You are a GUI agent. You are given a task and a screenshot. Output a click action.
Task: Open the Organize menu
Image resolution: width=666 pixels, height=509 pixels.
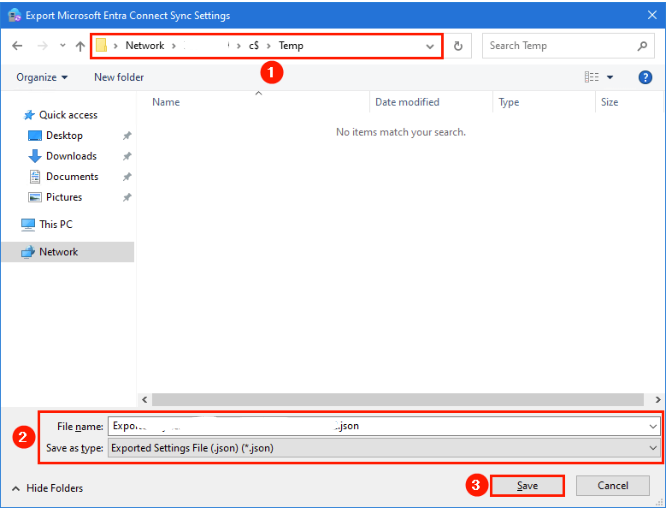[x=42, y=77]
